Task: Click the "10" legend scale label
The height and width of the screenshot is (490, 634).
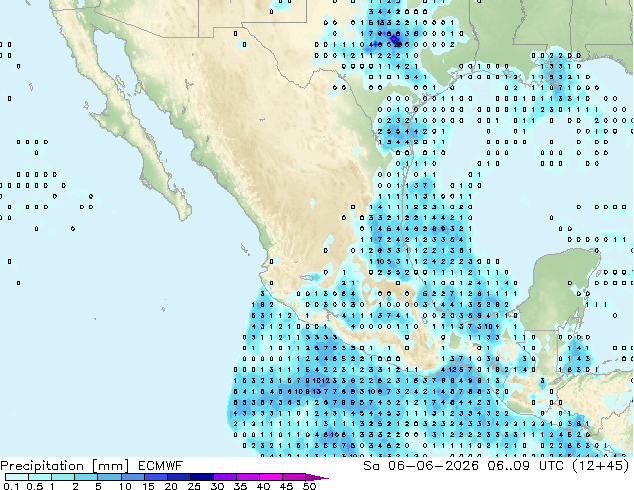Action: pyautogui.click(x=125, y=486)
